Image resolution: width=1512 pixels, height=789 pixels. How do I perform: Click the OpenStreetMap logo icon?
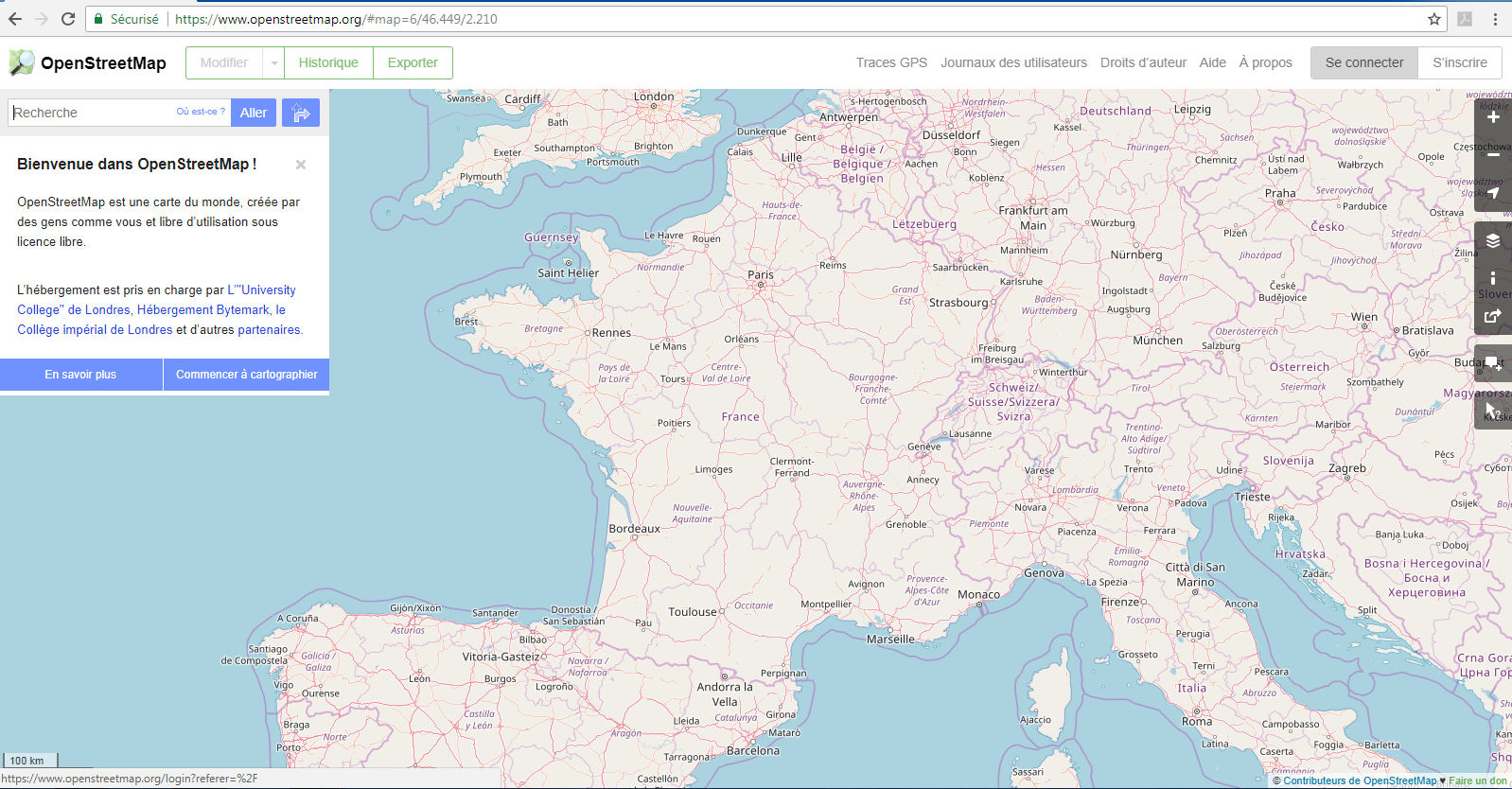(x=22, y=62)
